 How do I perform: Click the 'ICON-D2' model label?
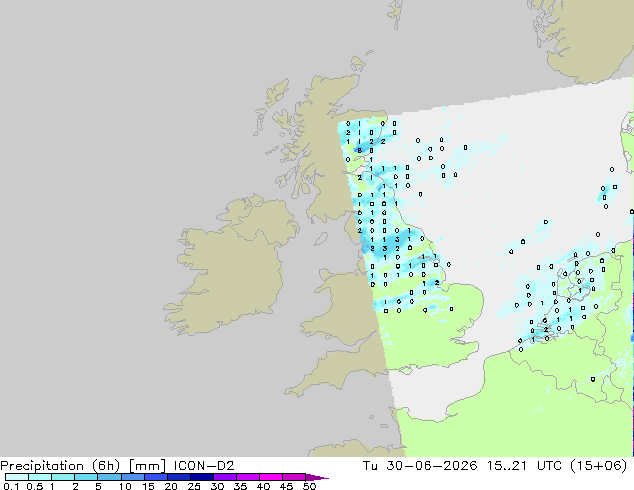pos(204,466)
